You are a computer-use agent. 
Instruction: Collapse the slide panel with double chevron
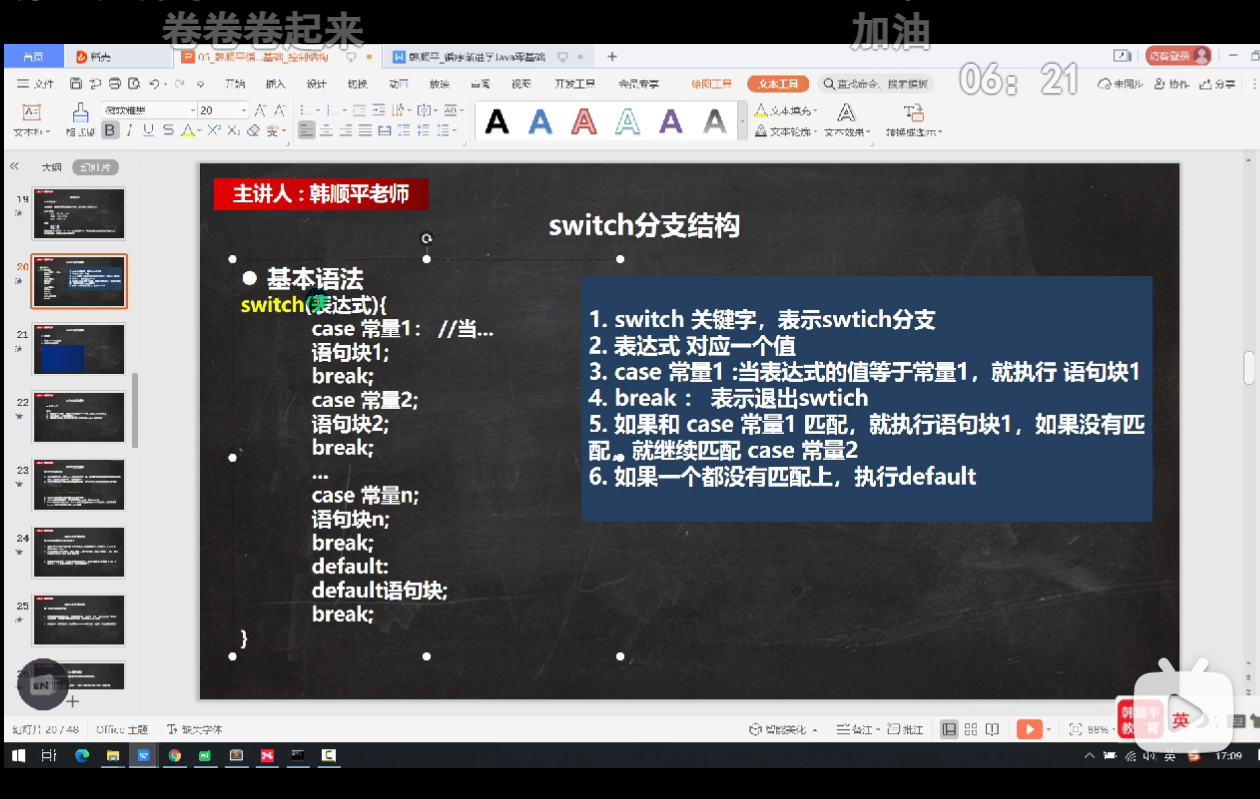pyautogui.click(x=14, y=167)
